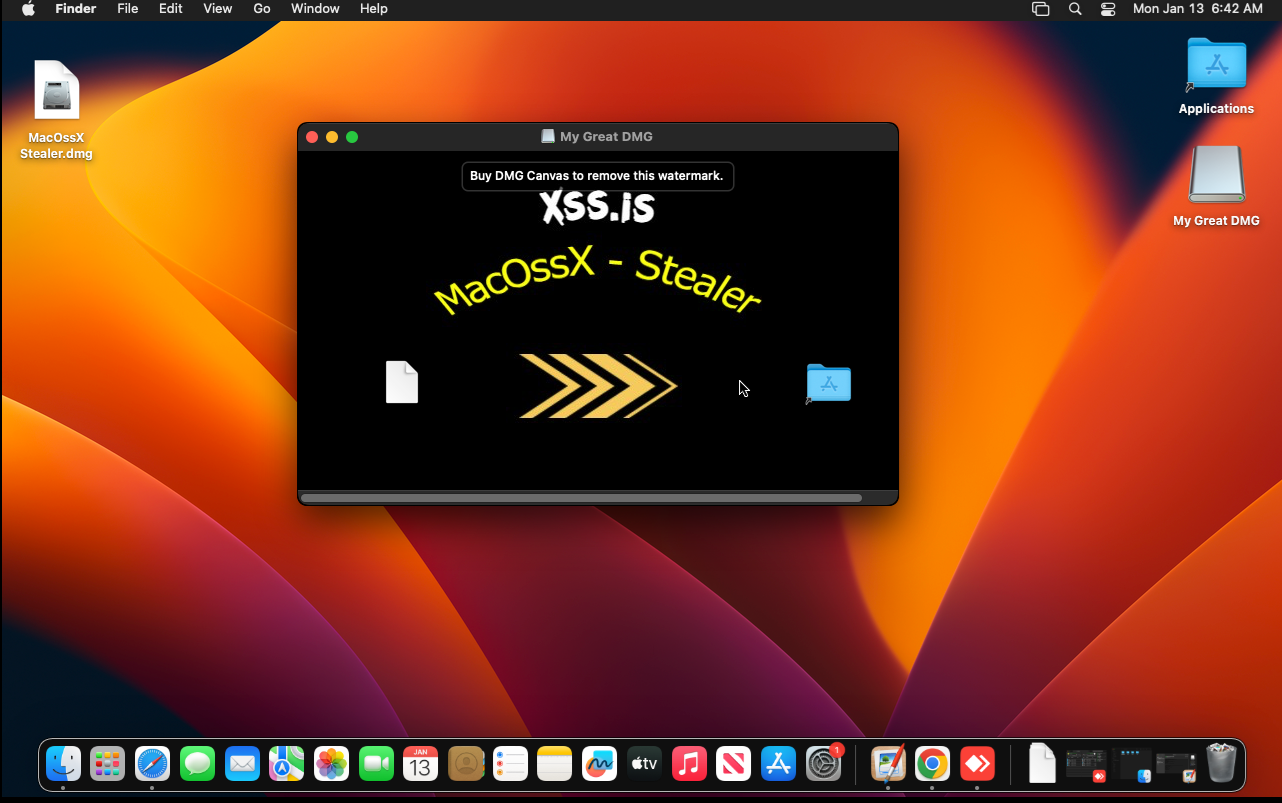Screen dimensions: 1282x803
Task: Click the date and time in the menu bar
Action: pyautogui.click(x=1197, y=9)
